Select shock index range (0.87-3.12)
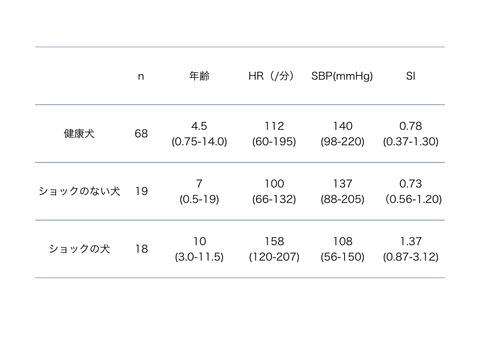Viewport: 480px width, 360px height. [x=411, y=257]
